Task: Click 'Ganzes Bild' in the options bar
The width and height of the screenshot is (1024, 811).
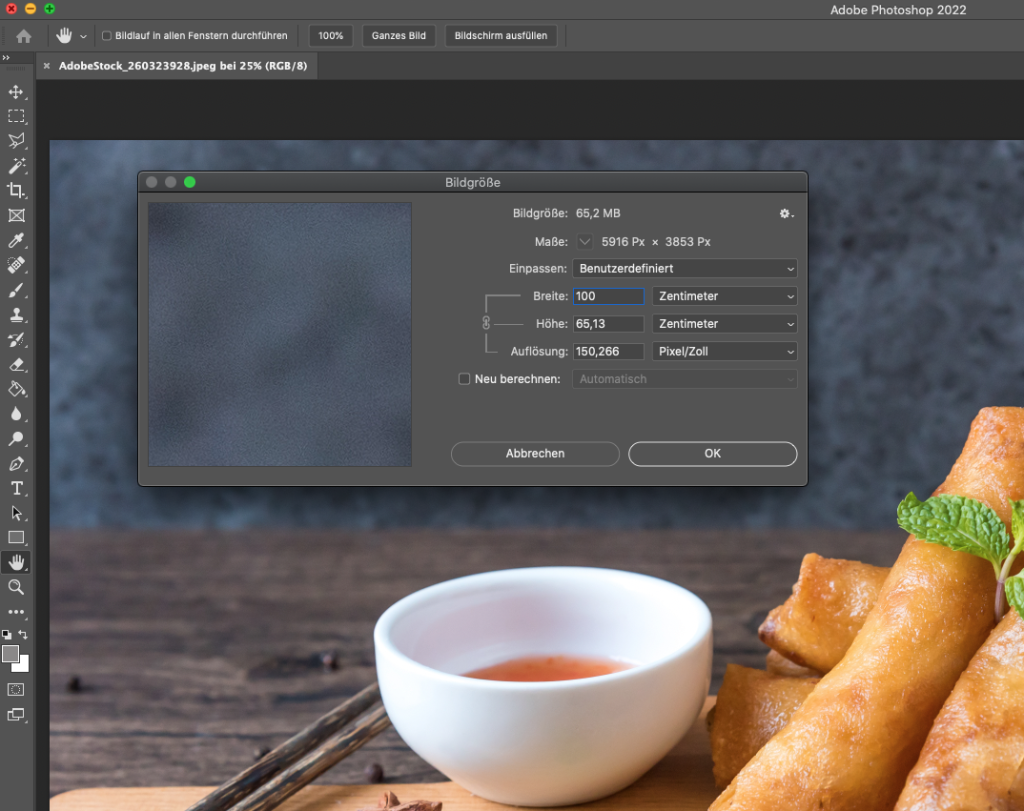Action: (x=399, y=35)
